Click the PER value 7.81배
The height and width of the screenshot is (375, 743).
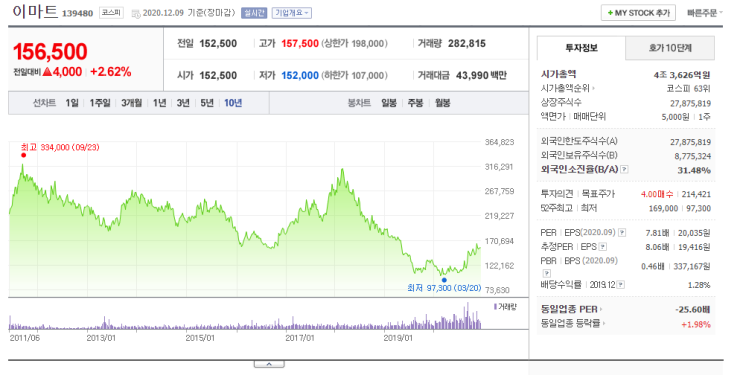[x=658, y=233]
